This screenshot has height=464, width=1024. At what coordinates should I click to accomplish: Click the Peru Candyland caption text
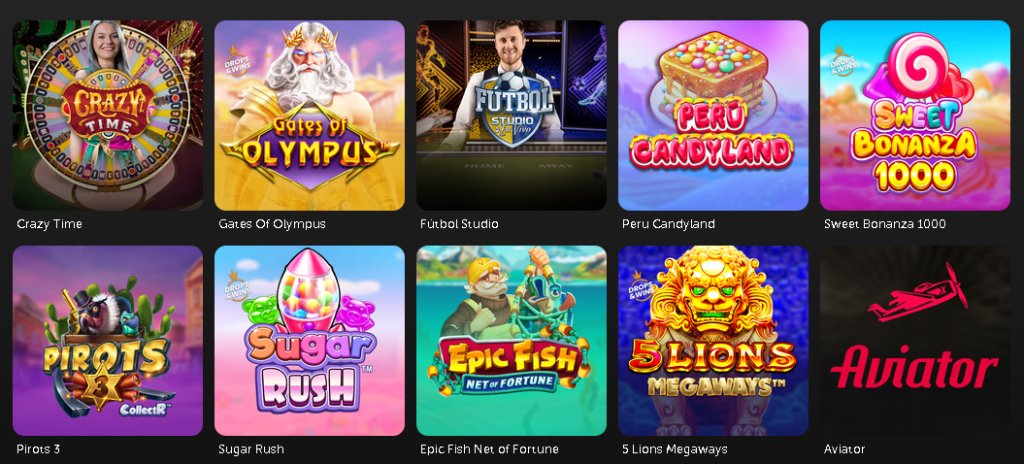pyautogui.click(x=669, y=224)
